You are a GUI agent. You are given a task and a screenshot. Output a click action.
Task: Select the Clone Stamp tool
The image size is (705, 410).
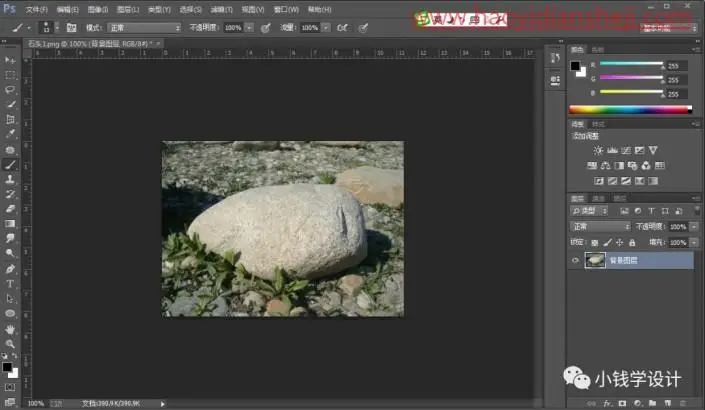(10, 179)
